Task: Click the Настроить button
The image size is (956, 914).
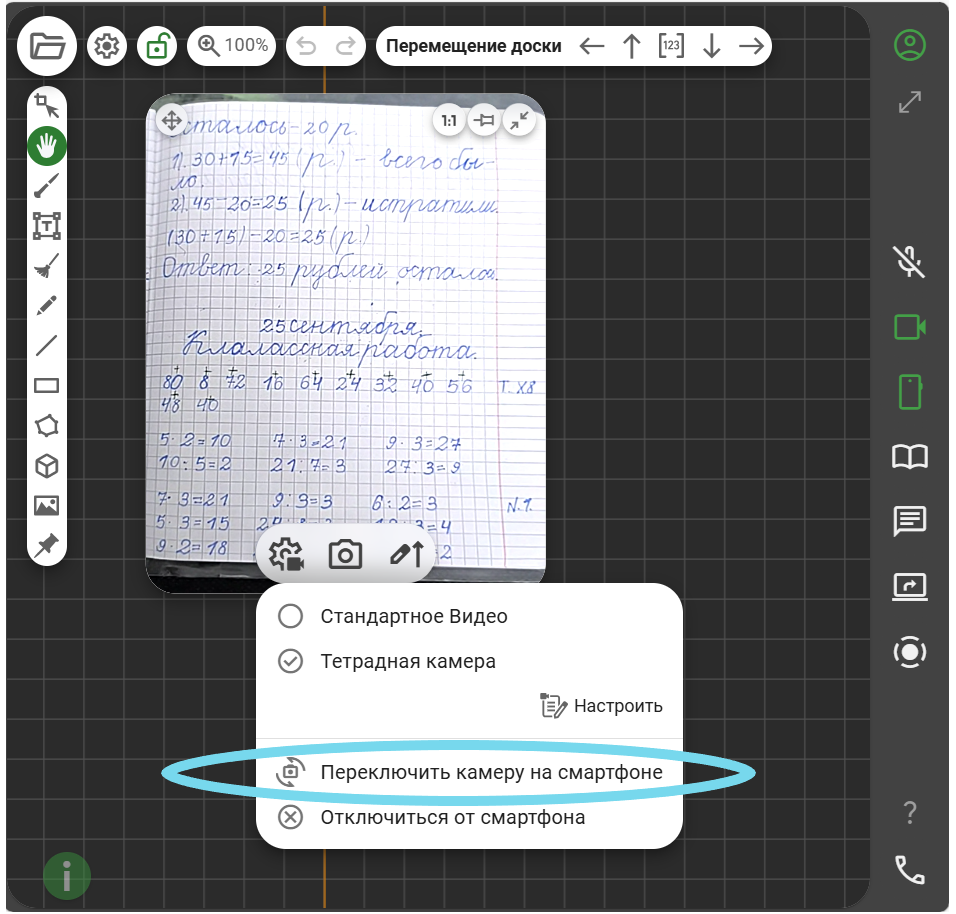Action: point(601,706)
